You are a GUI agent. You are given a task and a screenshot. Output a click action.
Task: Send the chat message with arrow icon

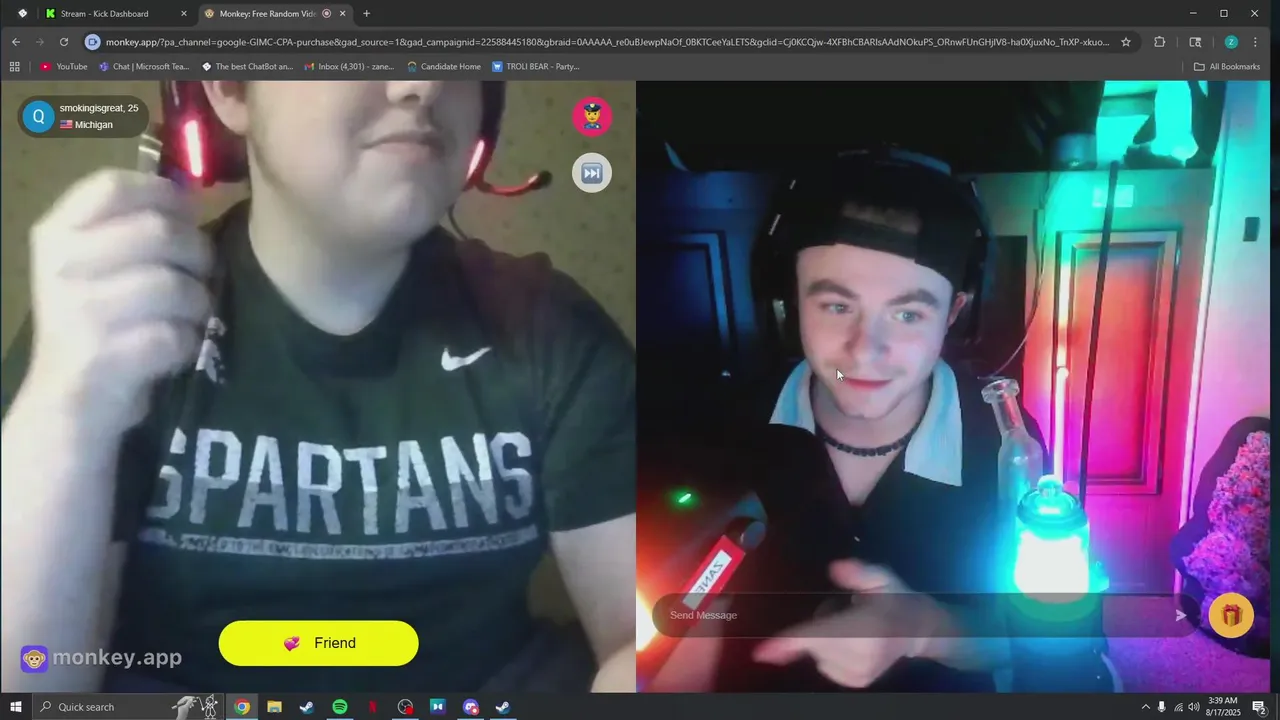pyautogui.click(x=1180, y=616)
